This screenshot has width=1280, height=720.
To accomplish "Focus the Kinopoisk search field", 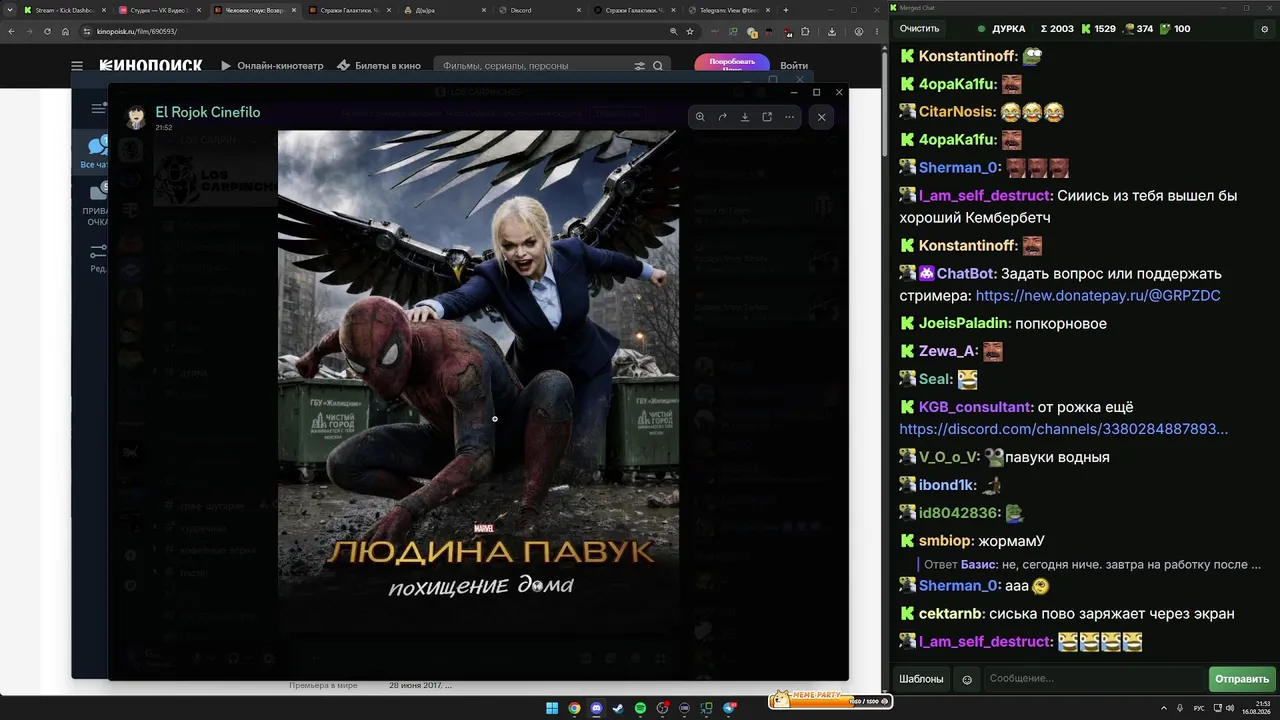I will [535, 66].
